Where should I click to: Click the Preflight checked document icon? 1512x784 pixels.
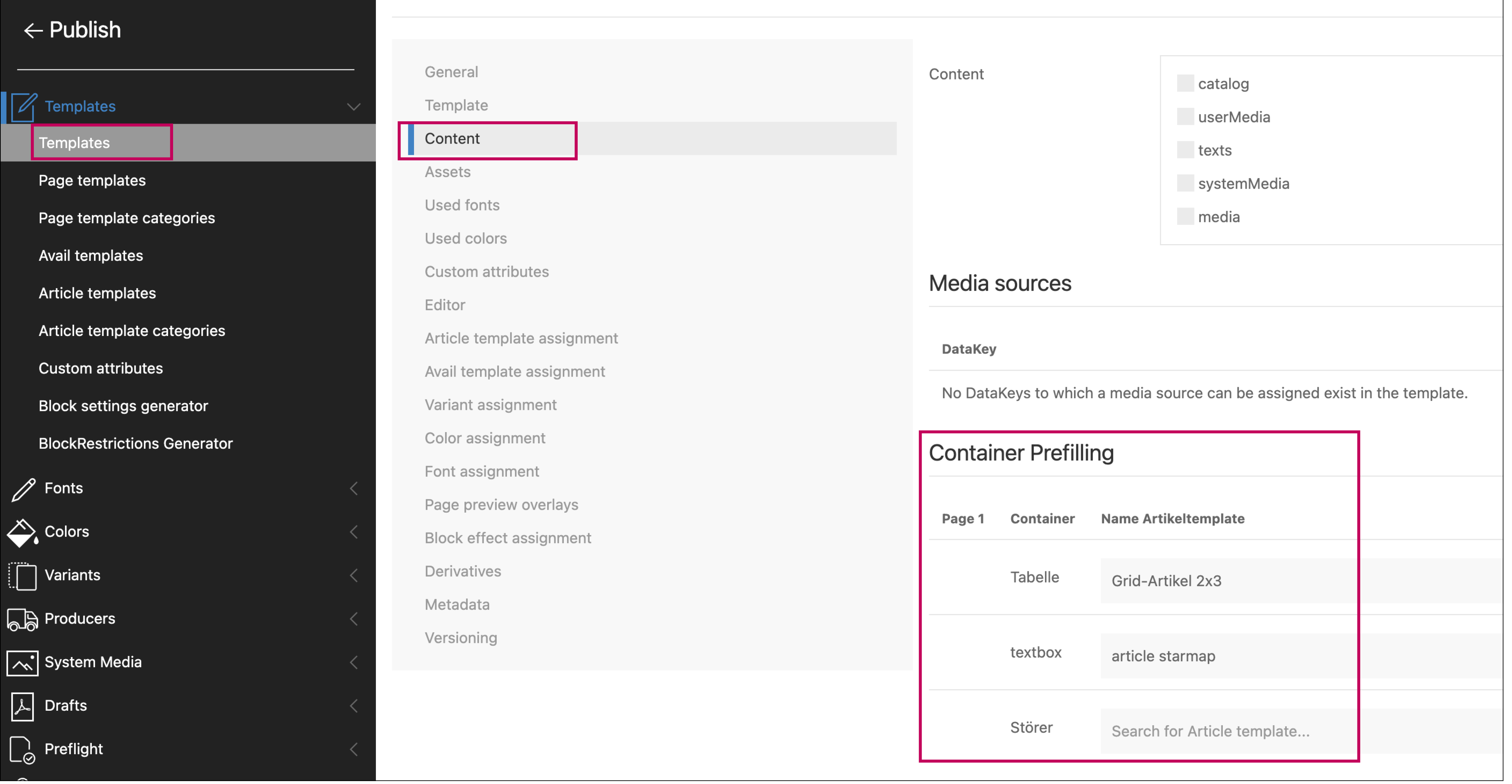(22, 750)
